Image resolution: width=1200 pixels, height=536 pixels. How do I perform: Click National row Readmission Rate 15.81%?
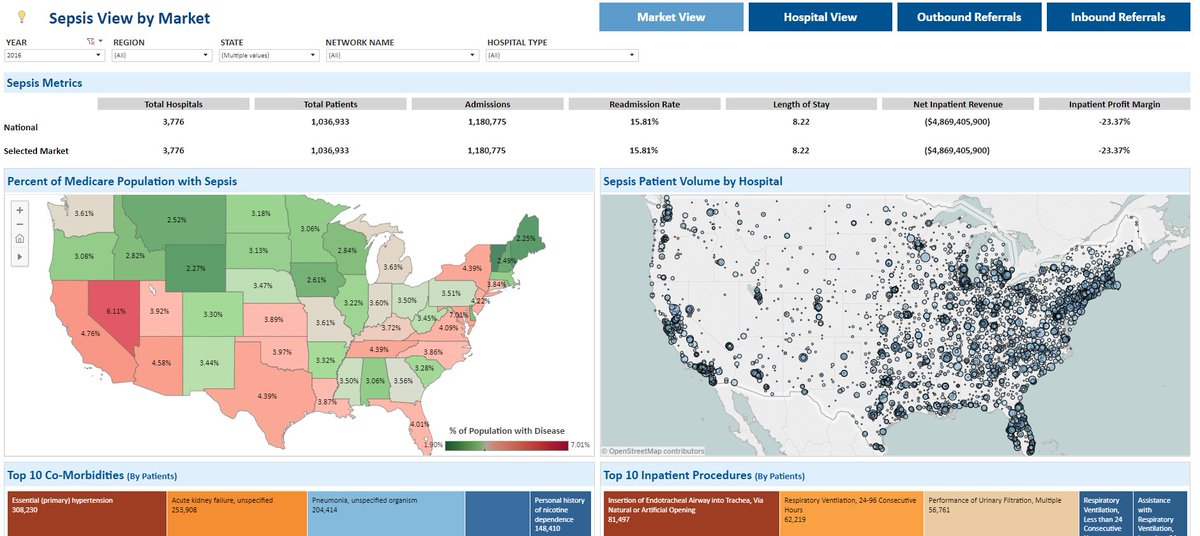point(644,121)
